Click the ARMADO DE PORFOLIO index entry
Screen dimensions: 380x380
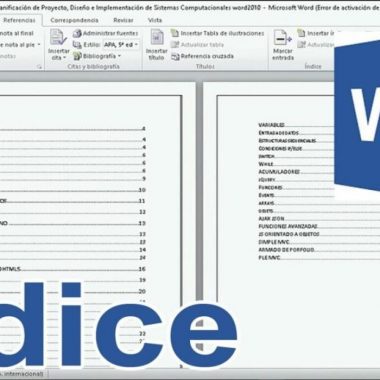pos(286,250)
